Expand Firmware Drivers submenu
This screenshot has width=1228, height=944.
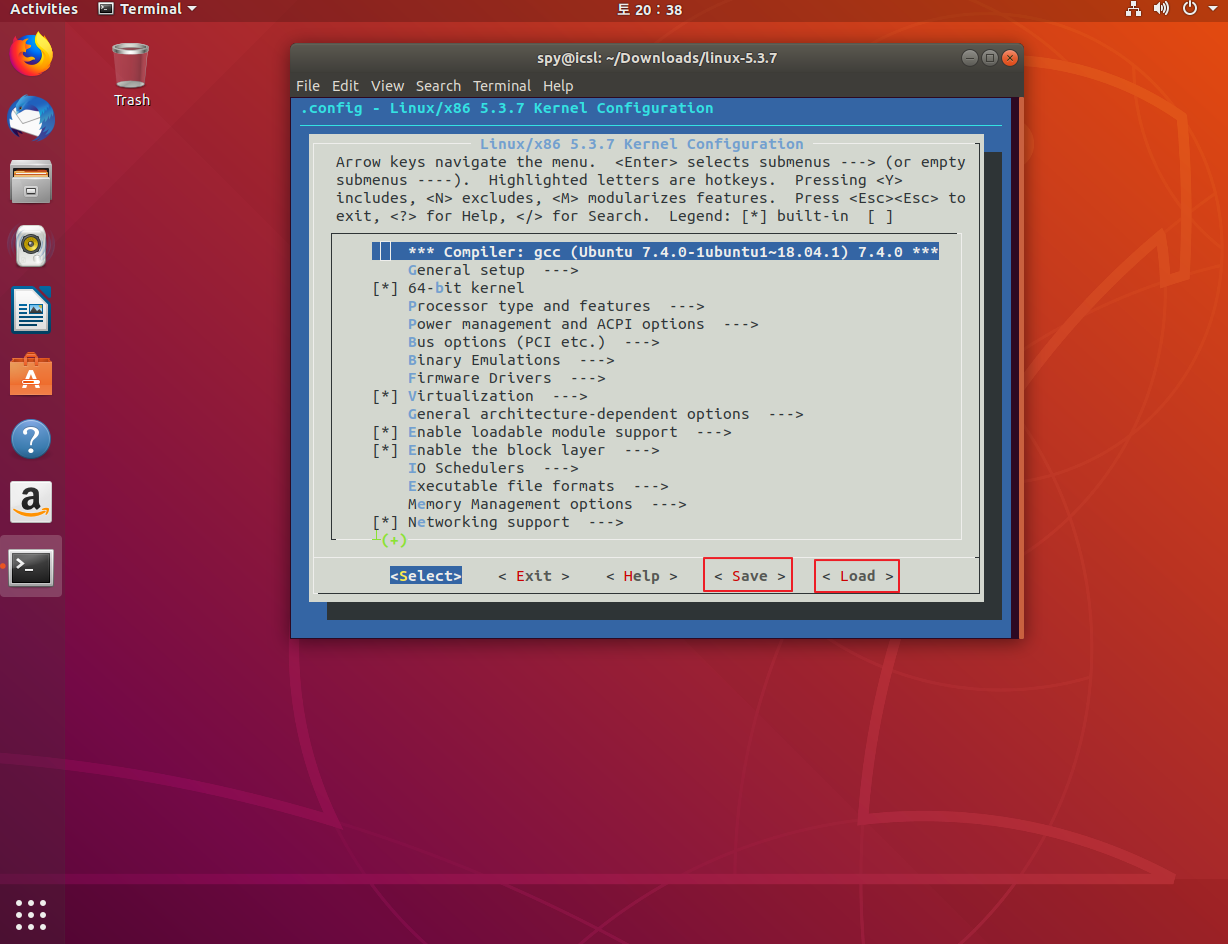[507, 378]
